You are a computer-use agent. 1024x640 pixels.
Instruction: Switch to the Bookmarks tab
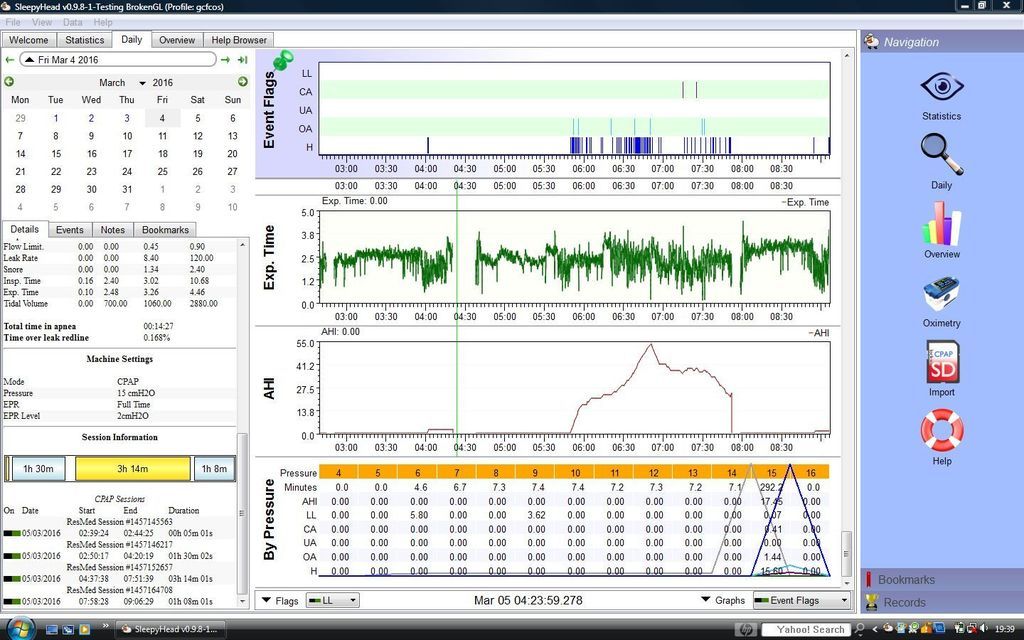click(x=165, y=230)
